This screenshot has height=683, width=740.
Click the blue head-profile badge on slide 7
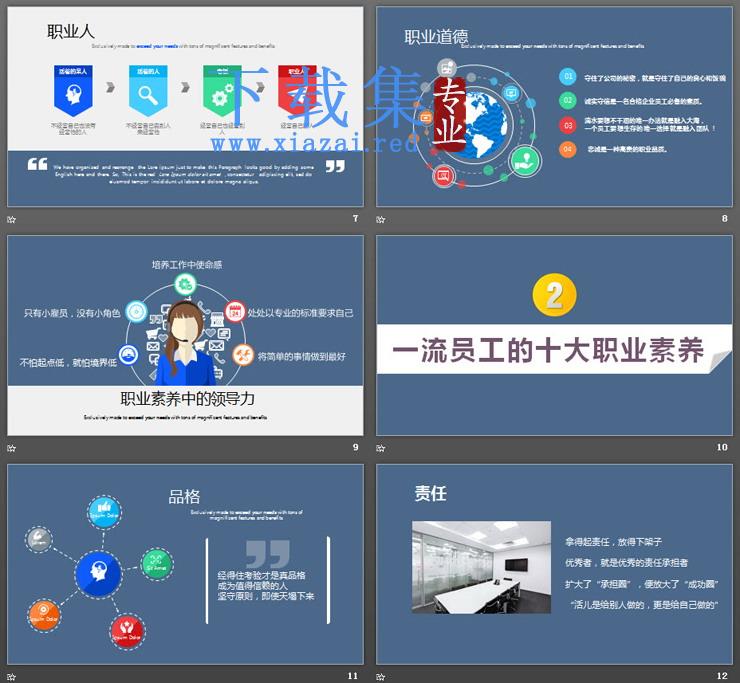click(73, 91)
